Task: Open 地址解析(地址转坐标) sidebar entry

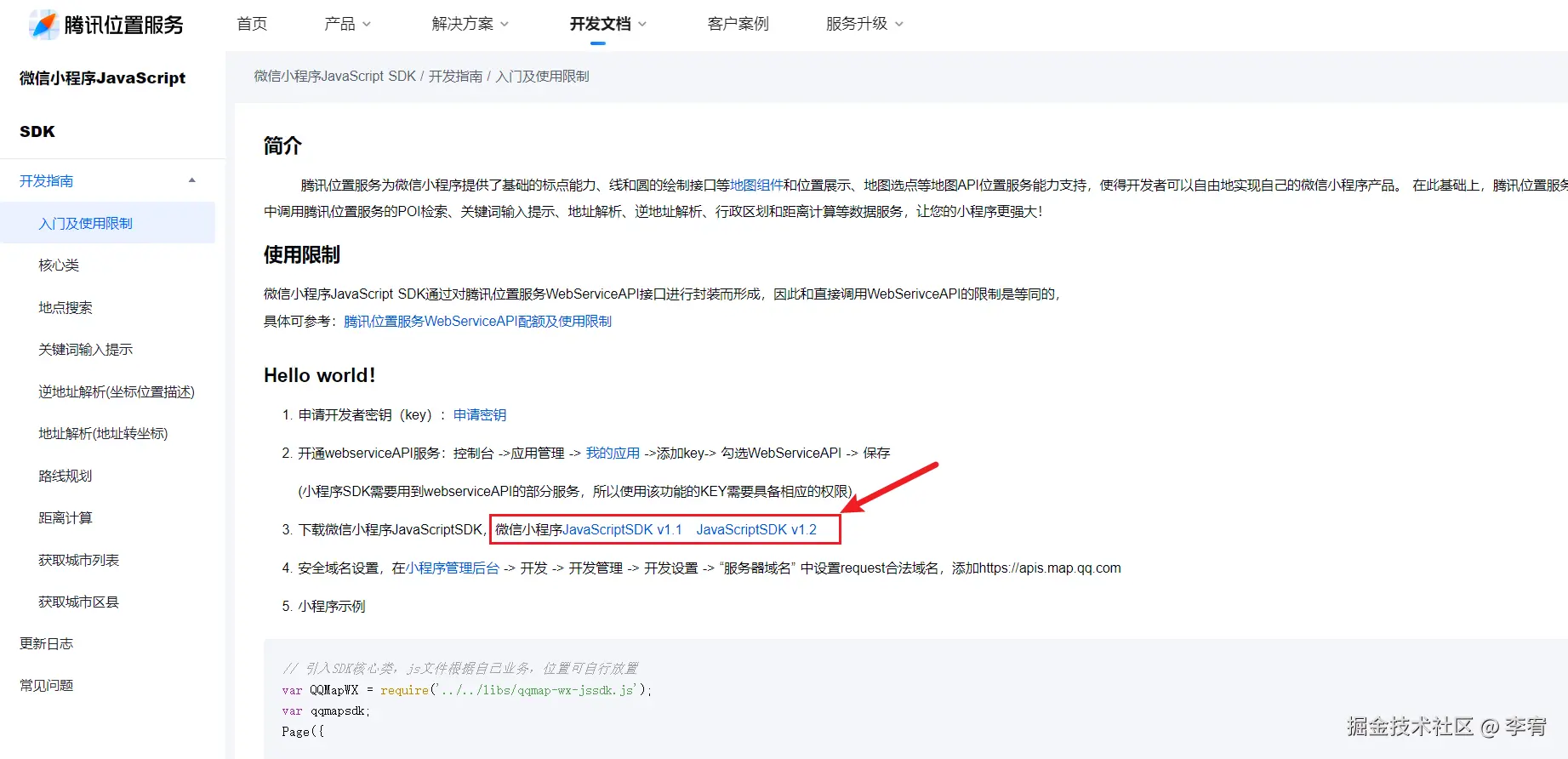Action: (103, 434)
